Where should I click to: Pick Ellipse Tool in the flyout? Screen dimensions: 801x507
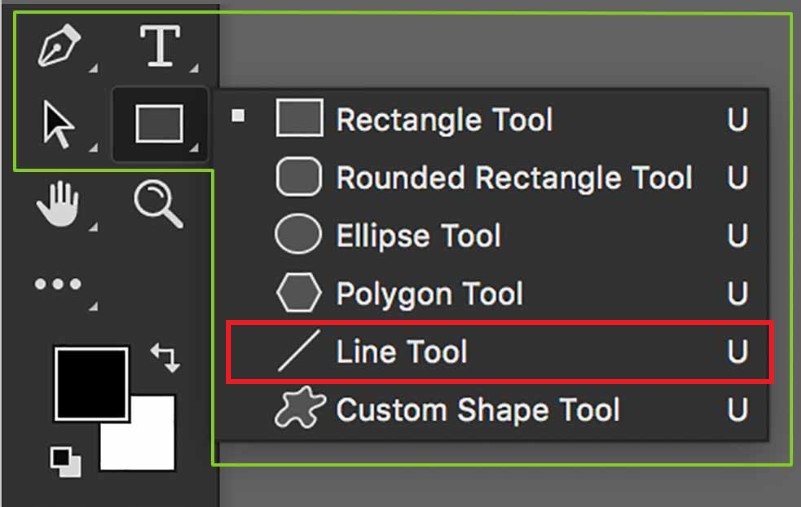[x=418, y=236]
